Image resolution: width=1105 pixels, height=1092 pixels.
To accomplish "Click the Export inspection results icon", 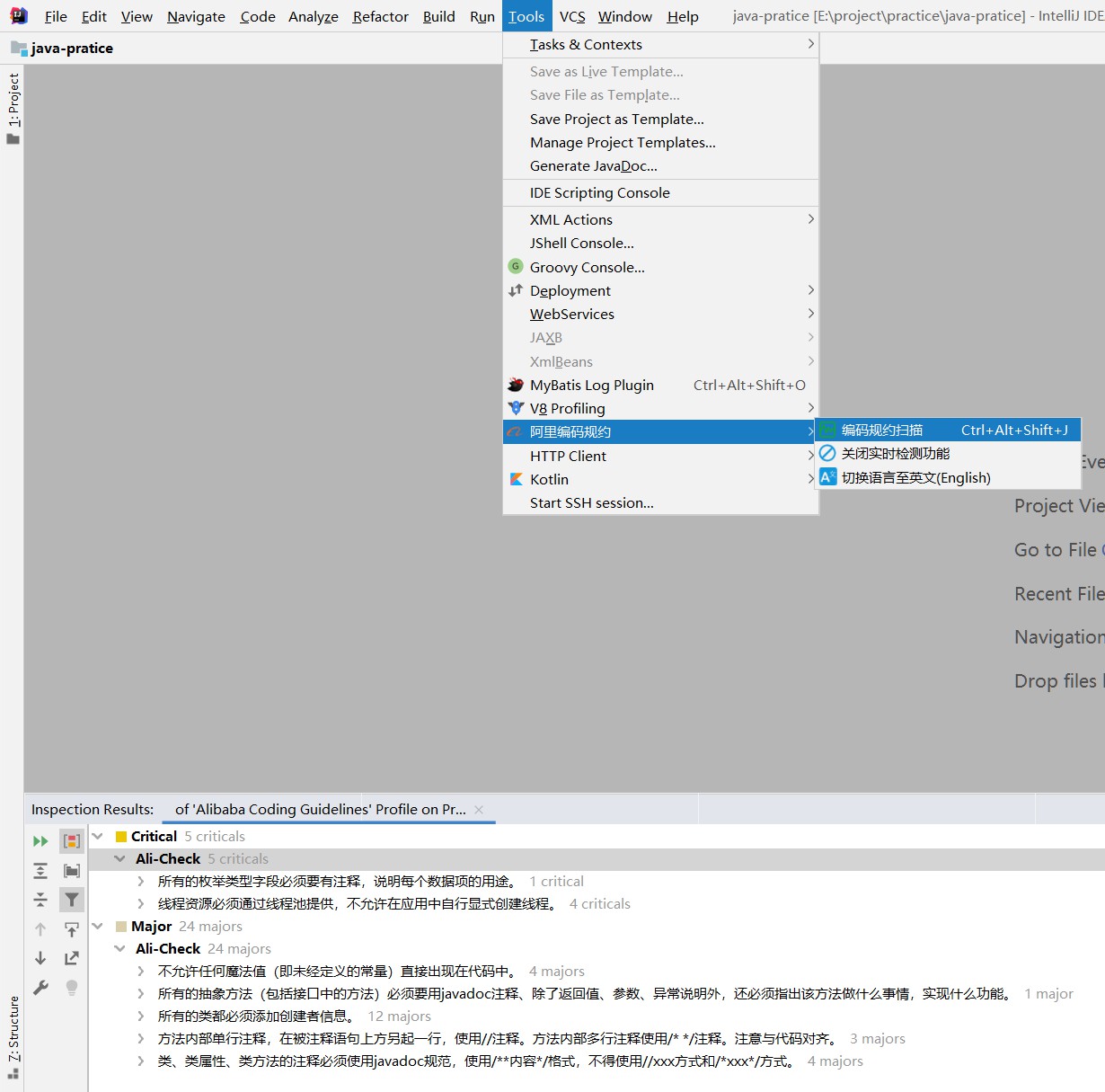I will 72,958.
